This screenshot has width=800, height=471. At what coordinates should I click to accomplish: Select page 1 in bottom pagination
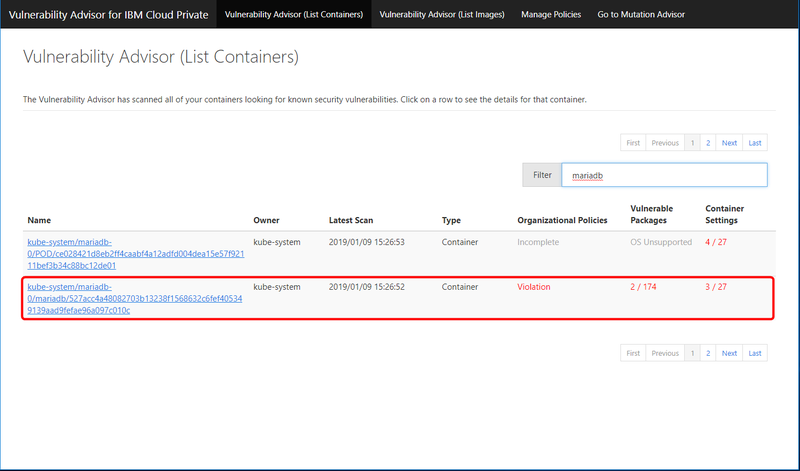click(692, 353)
